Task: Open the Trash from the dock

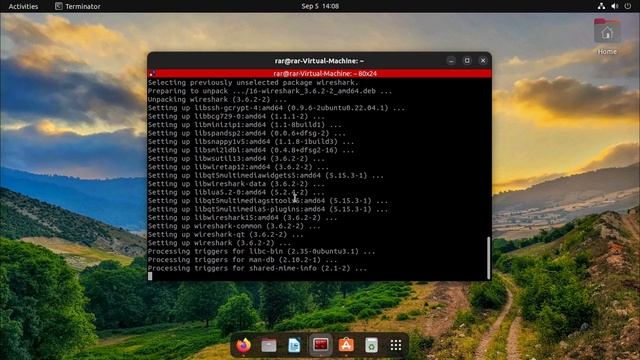Action: 371,345
